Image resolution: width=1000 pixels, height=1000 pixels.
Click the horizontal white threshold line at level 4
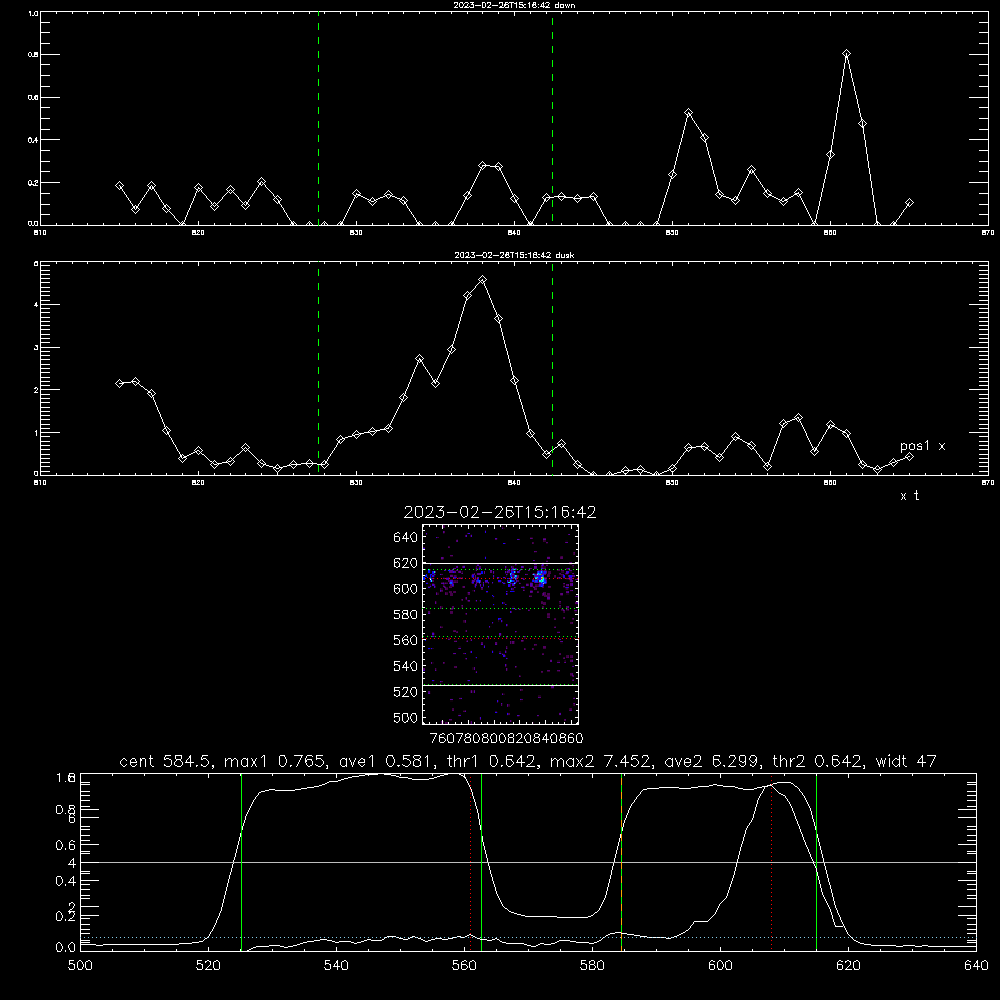(528, 862)
